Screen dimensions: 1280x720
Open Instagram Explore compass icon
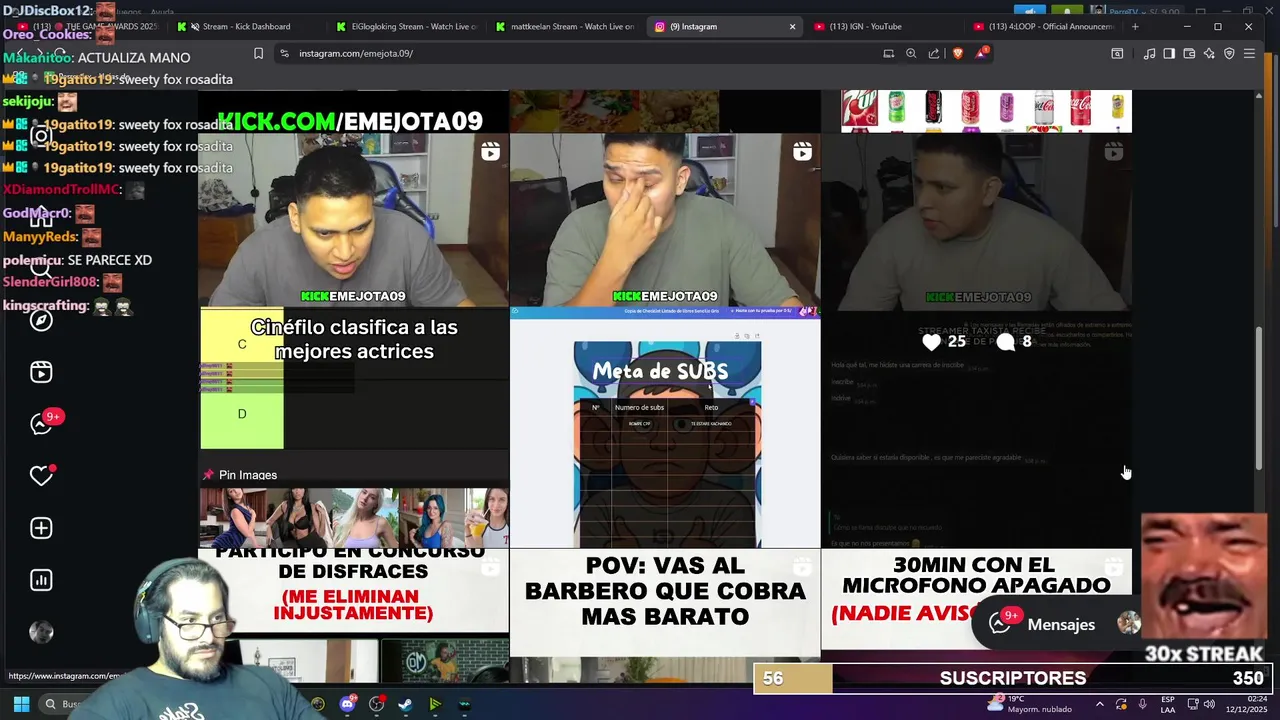(x=41, y=320)
